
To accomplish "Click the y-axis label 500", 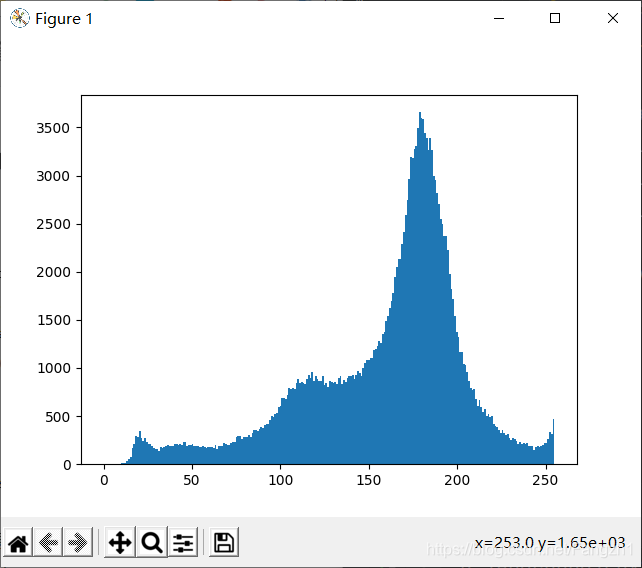I will [57, 417].
